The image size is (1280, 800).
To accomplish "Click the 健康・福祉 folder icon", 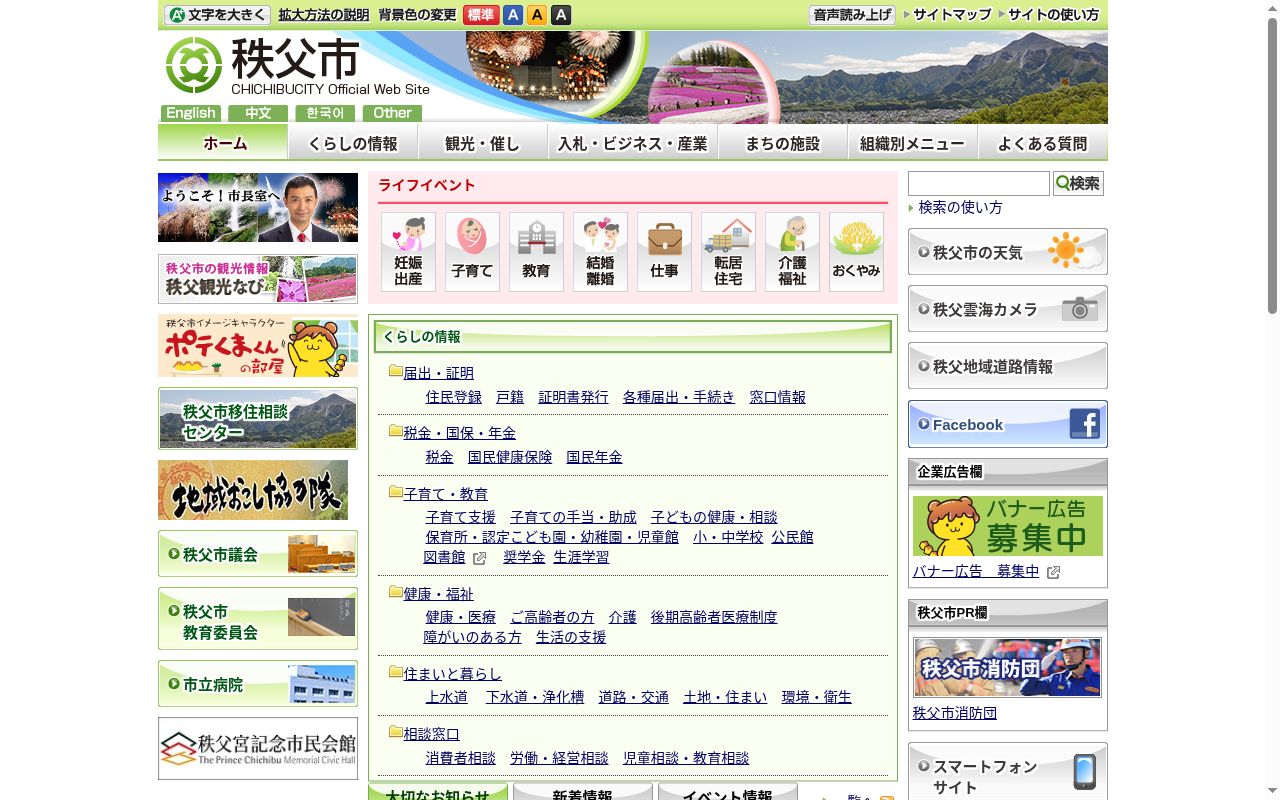I will [x=395, y=593].
